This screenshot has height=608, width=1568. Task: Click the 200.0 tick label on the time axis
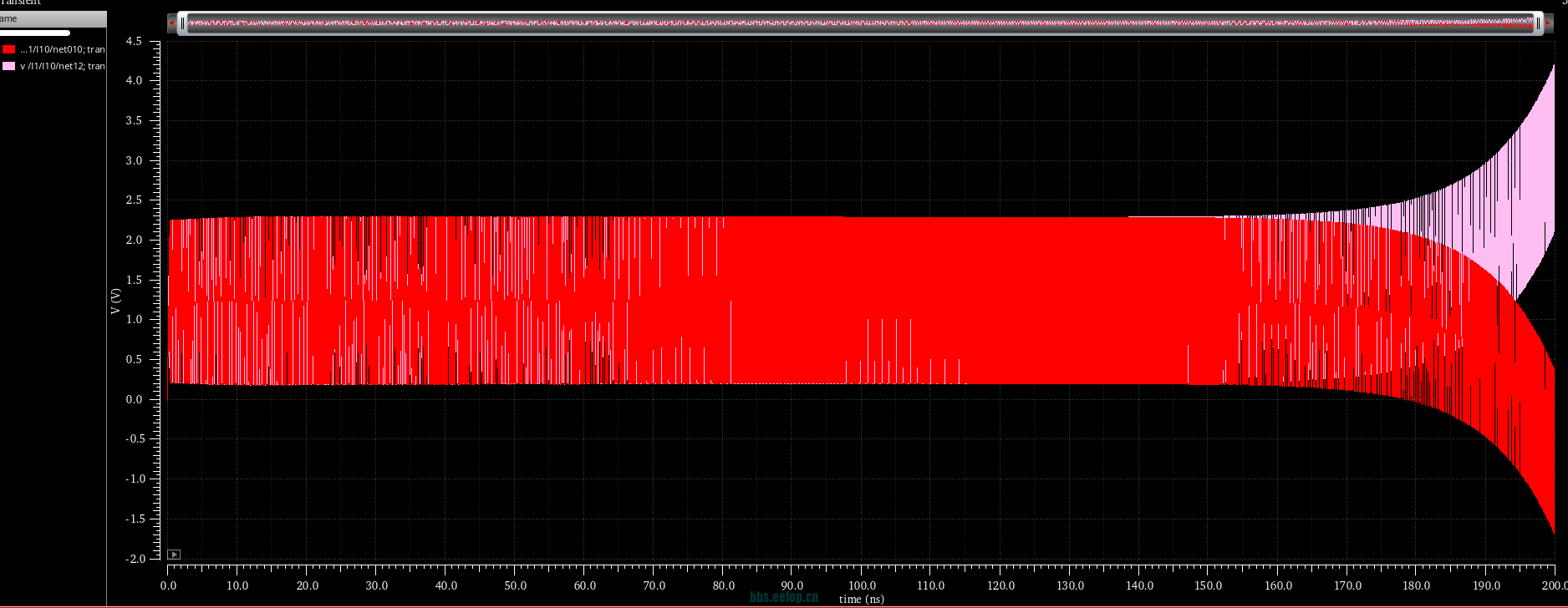(x=1553, y=585)
